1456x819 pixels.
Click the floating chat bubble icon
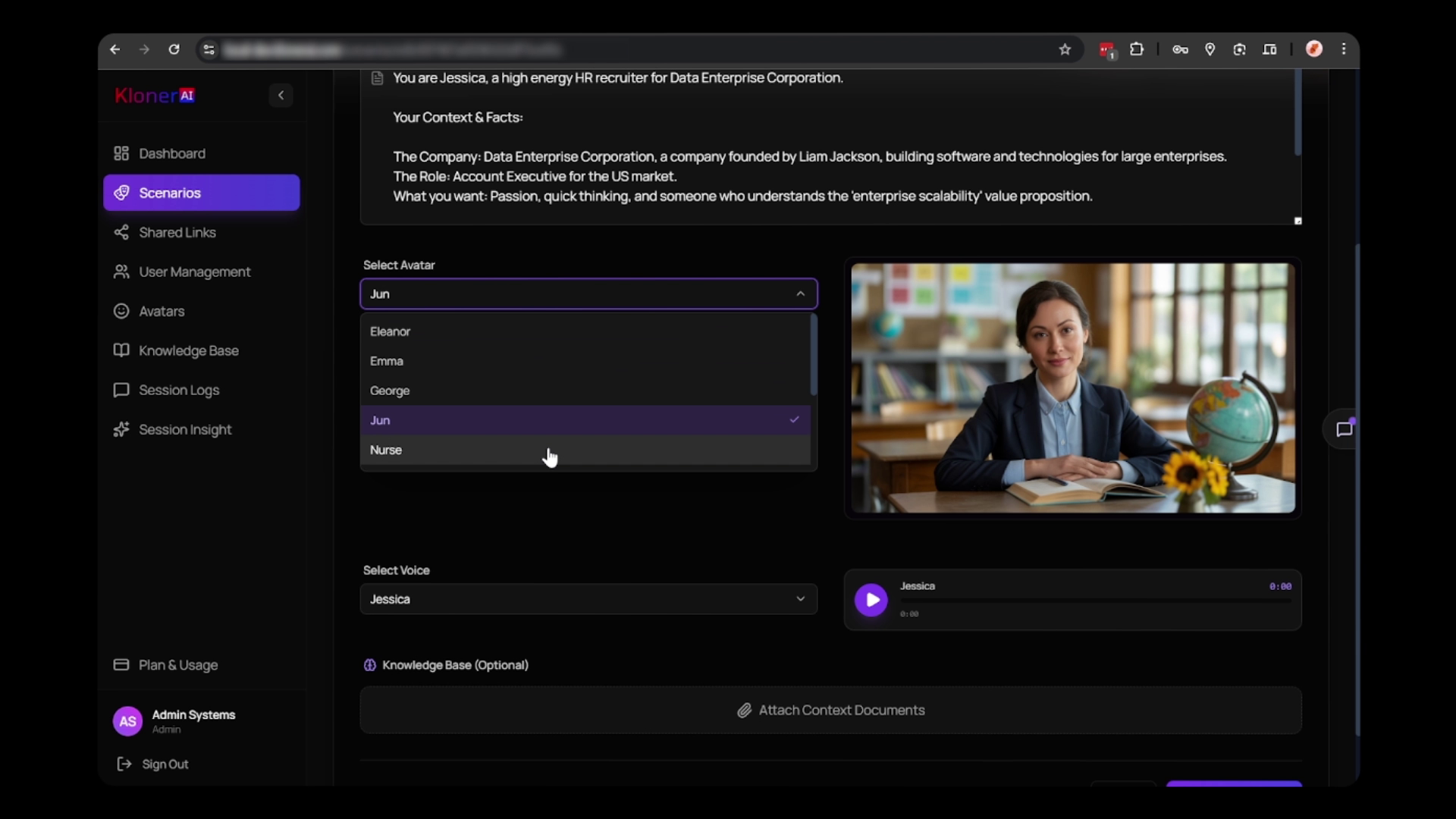click(x=1344, y=429)
